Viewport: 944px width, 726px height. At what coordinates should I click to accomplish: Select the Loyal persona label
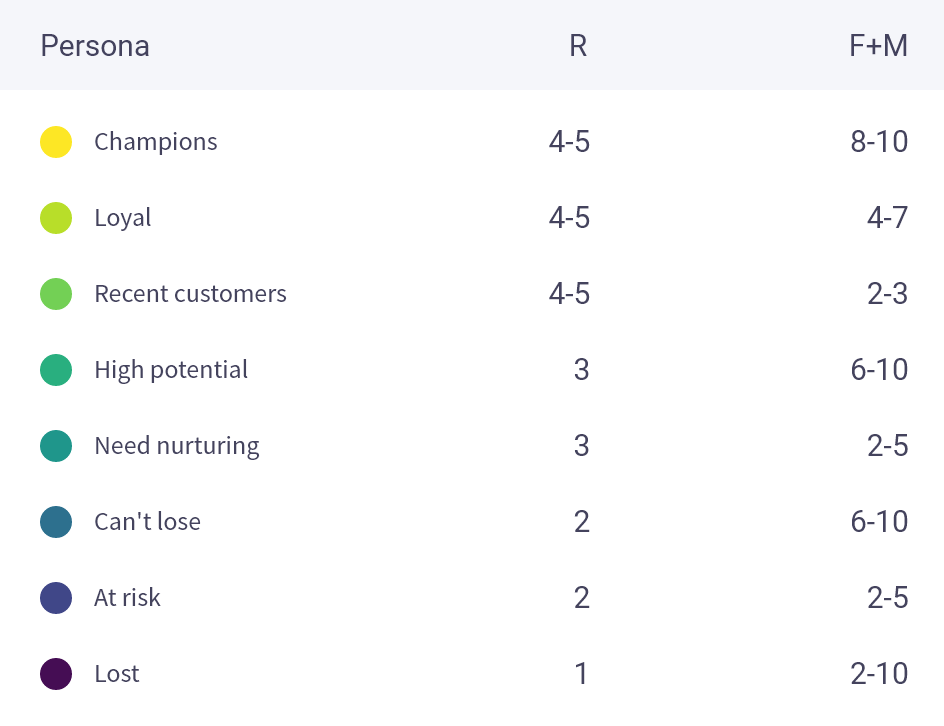123,218
